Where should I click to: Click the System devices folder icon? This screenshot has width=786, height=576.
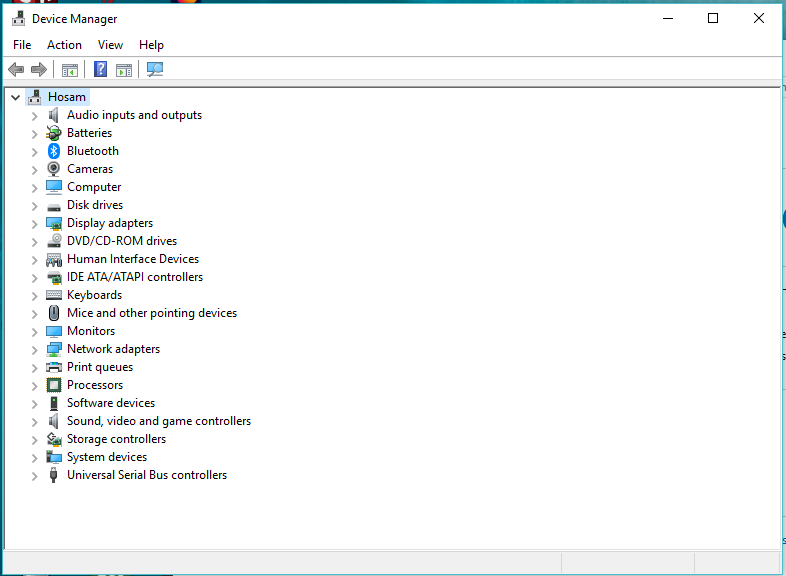tap(54, 457)
